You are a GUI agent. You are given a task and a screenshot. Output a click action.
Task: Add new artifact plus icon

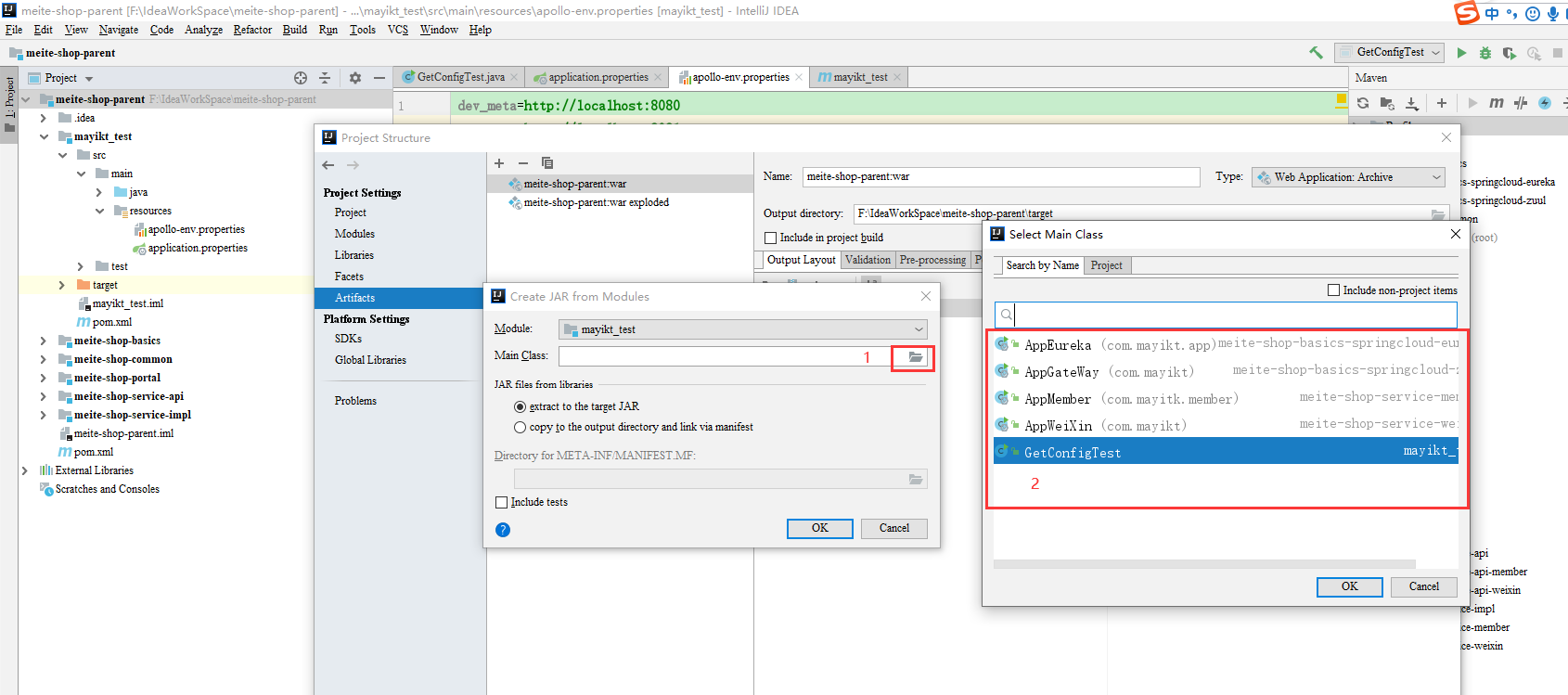pyautogui.click(x=499, y=162)
